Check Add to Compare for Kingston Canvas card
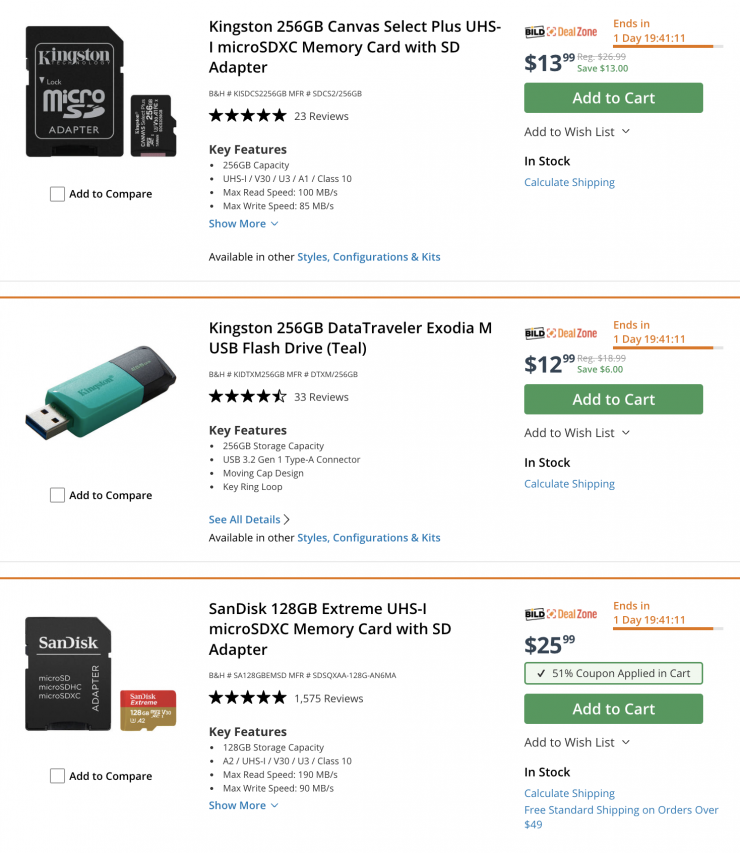740x853 pixels. (58, 194)
